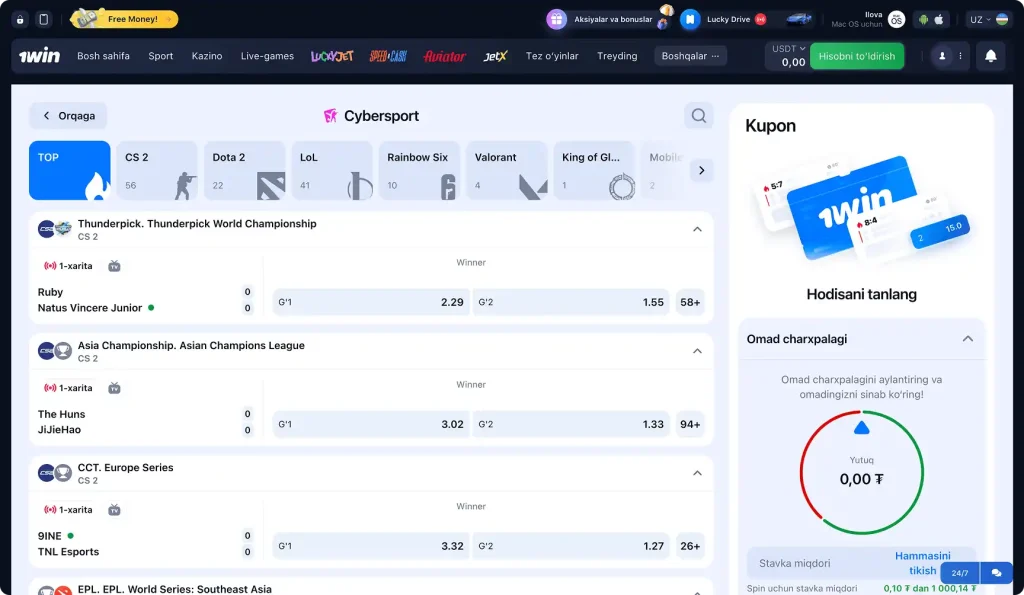Open the notifications bell

tap(991, 56)
